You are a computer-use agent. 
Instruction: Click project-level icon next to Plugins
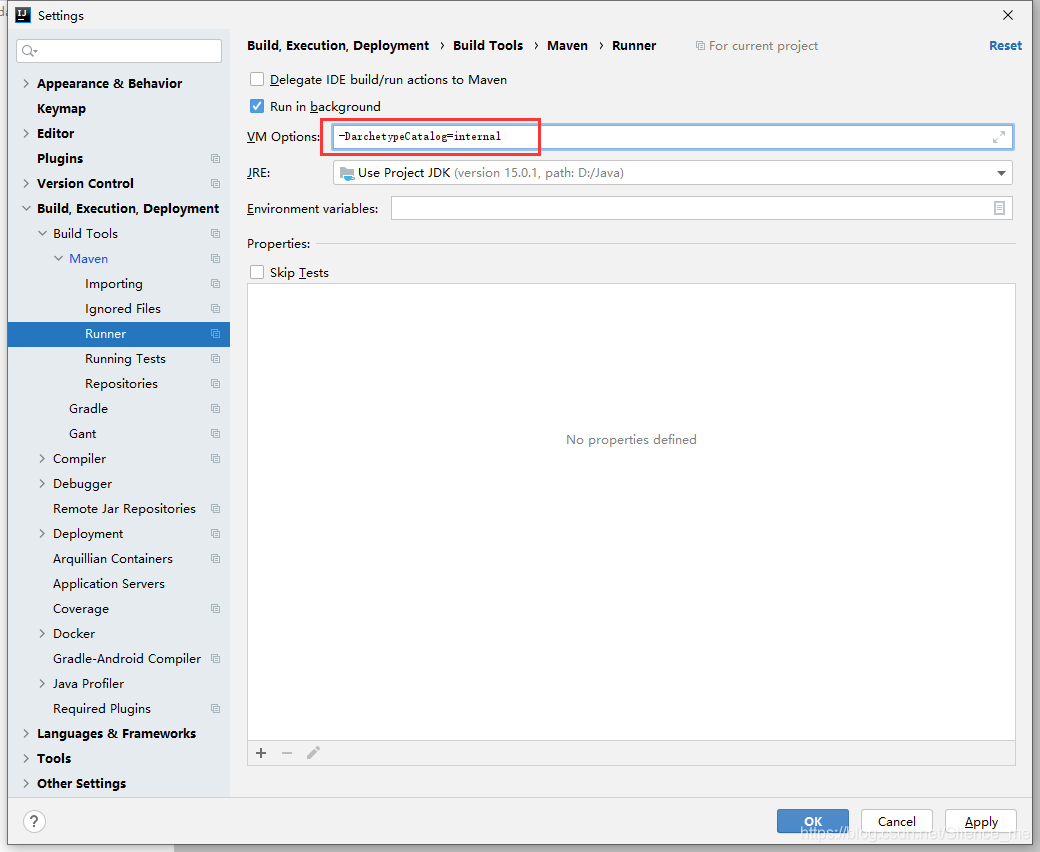[x=216, y=158]
